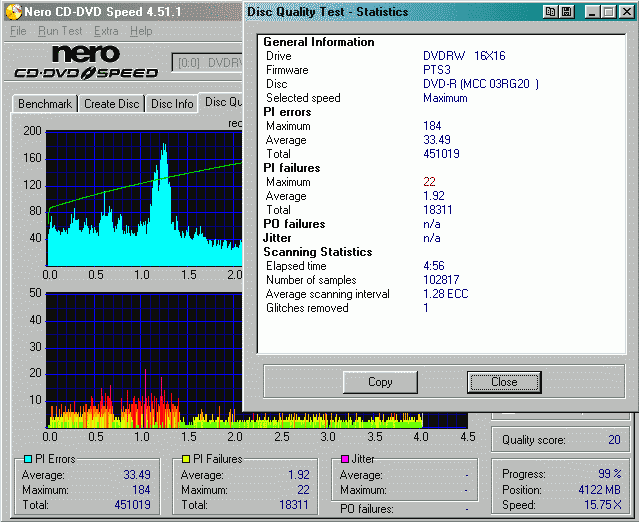Click the magenta Jitter color swatch

click(x=345, y=459)
